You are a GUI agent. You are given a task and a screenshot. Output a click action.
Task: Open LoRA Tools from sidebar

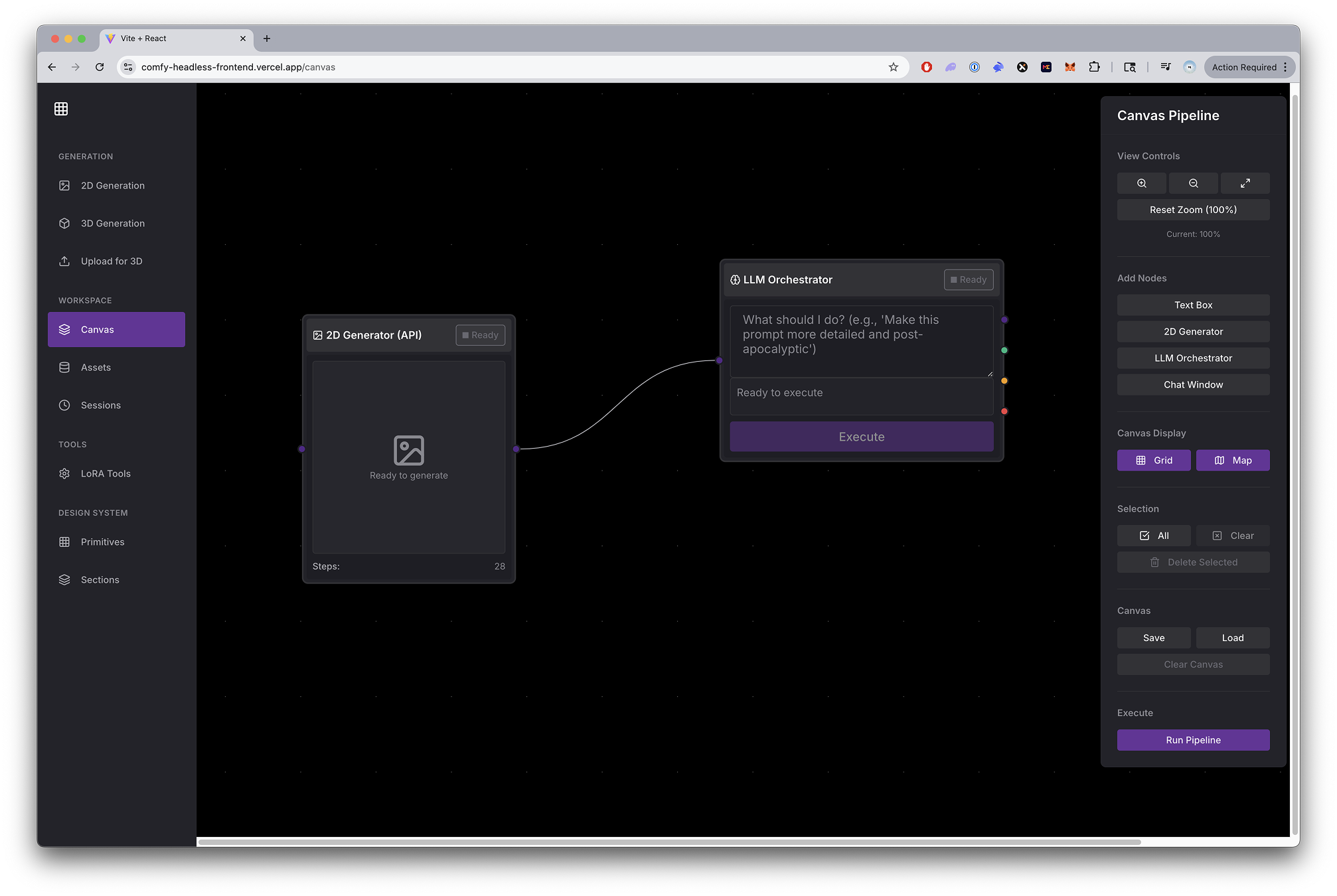(106, 474)
